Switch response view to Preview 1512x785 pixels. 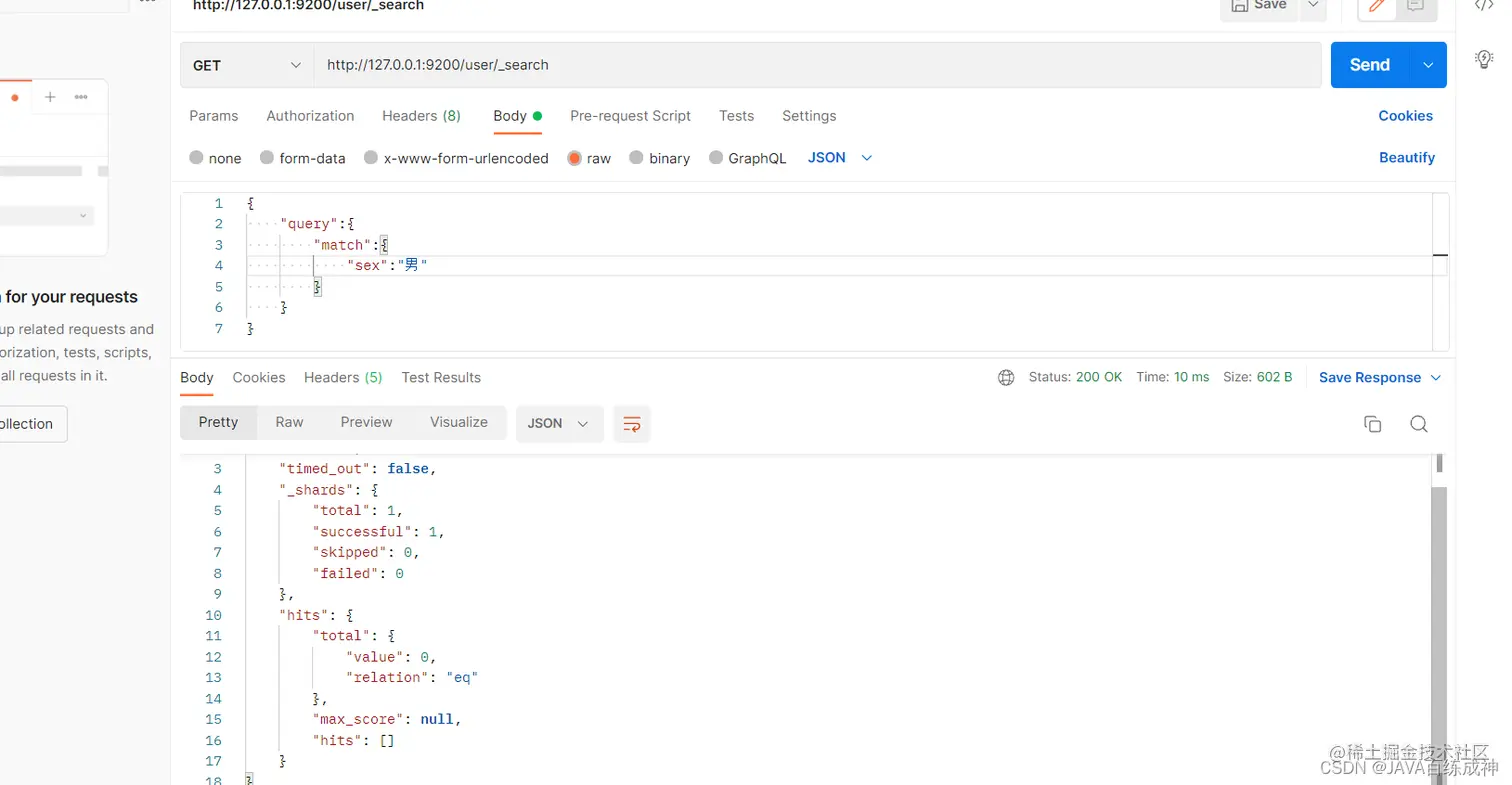pyautogui.click(x=366, y=422)
